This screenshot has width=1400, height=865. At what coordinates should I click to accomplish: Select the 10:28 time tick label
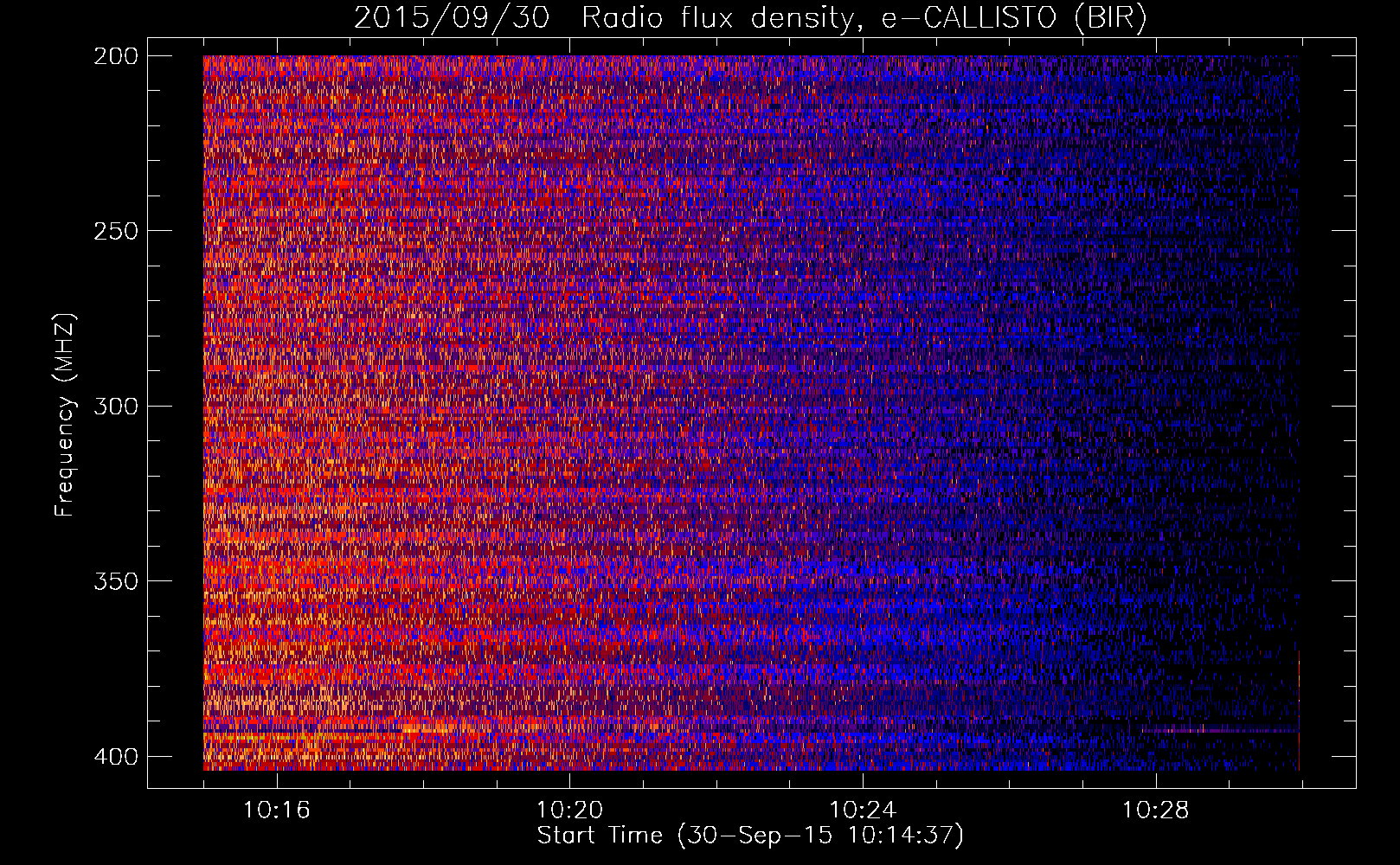(x=1156, y=811)
